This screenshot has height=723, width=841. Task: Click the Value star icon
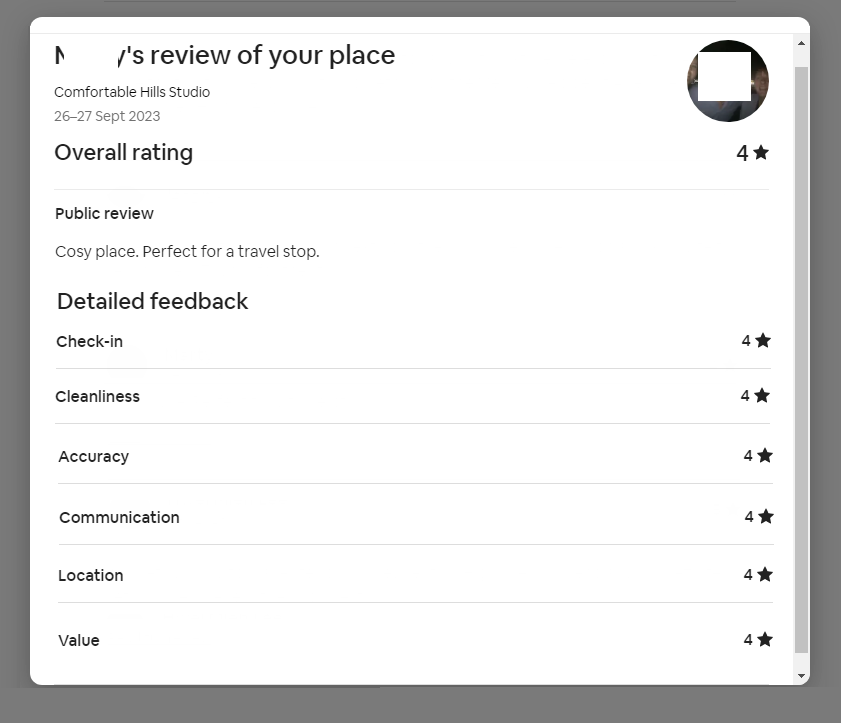click(x=765, y=640)
